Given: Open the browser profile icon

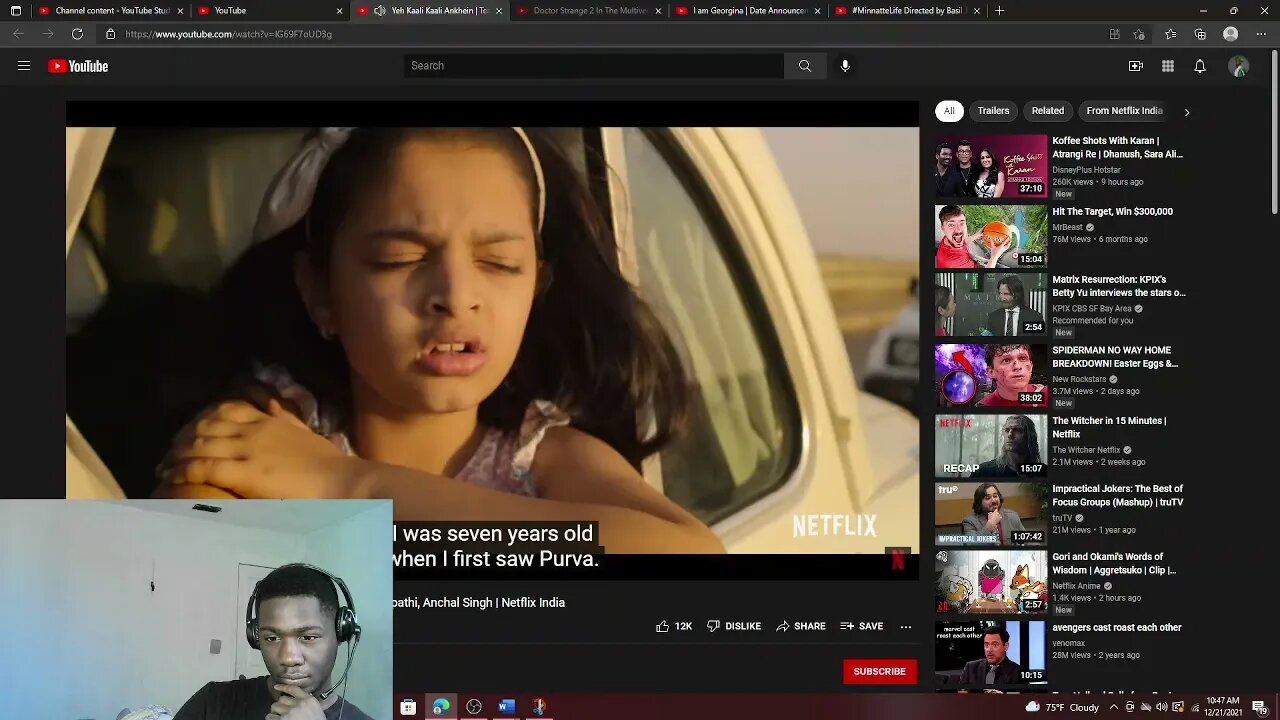Looking at the screenshot, I should [1231, 34].
